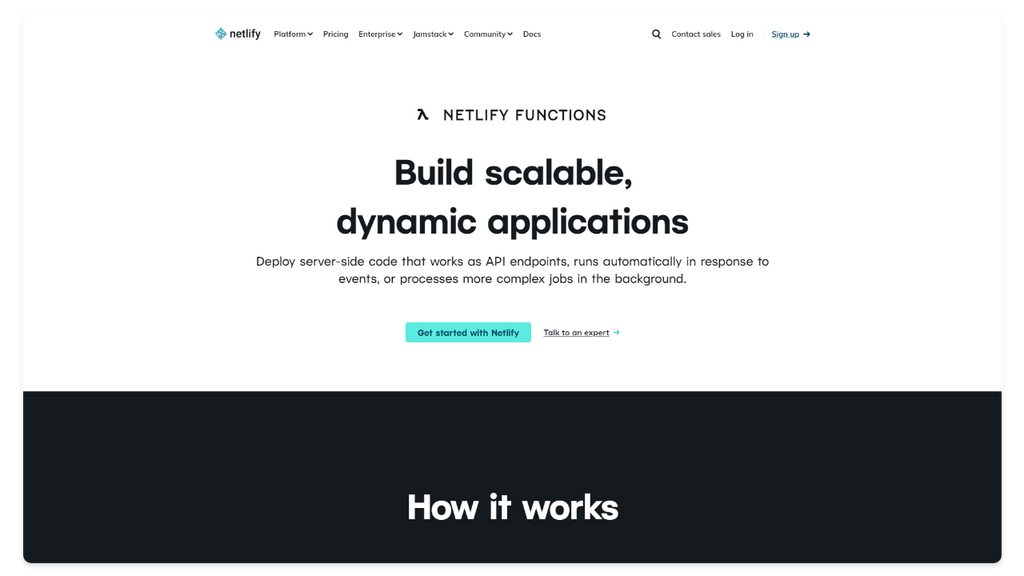Expand the Community dropdown menu

click(488, 34)
